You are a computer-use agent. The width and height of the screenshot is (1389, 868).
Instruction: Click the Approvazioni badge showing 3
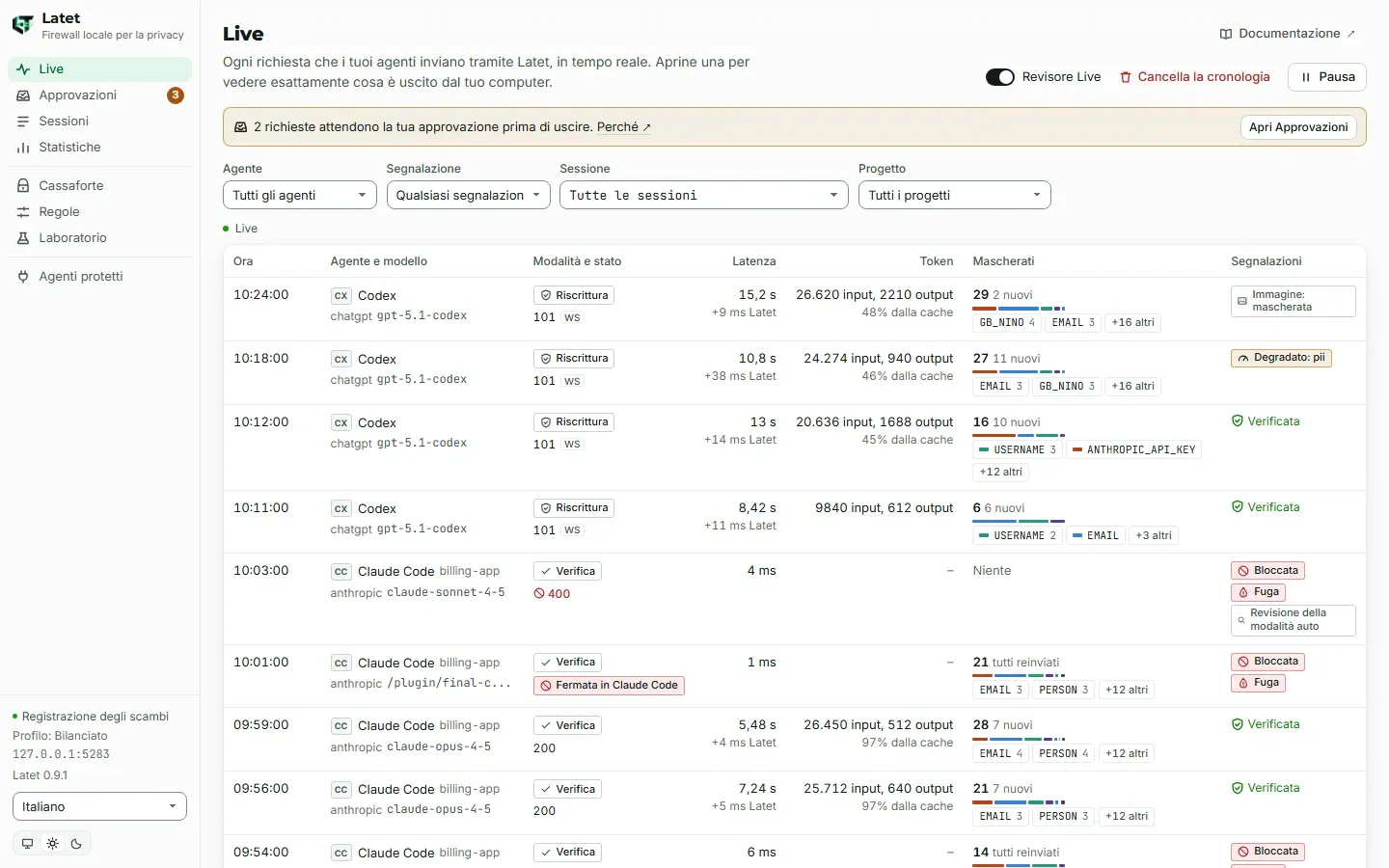(x=176, y=95)
